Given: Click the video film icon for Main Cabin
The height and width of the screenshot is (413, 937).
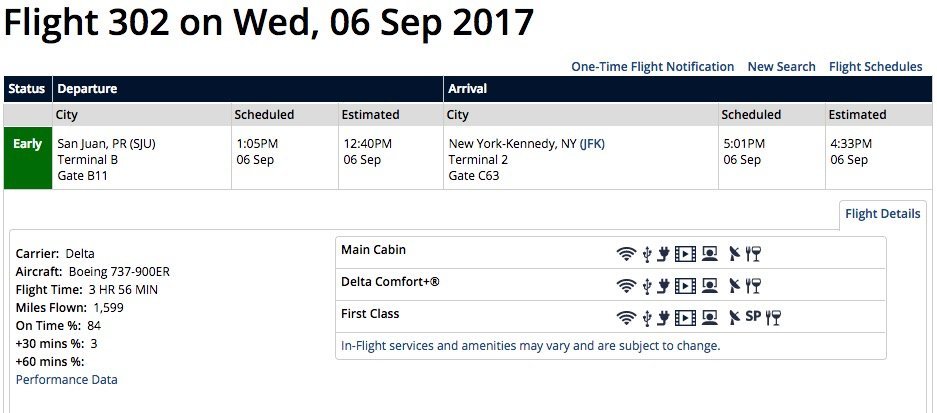Looking at the screenshot, I should coord(685,254).
